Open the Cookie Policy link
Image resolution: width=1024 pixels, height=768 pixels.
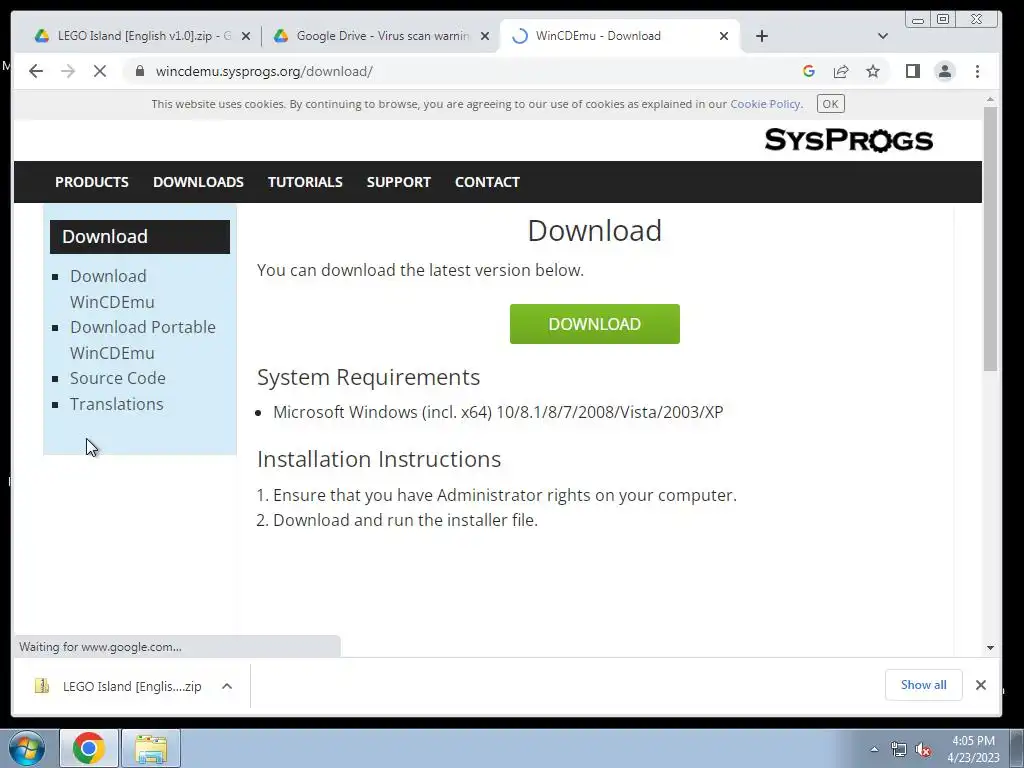(765, 104)
